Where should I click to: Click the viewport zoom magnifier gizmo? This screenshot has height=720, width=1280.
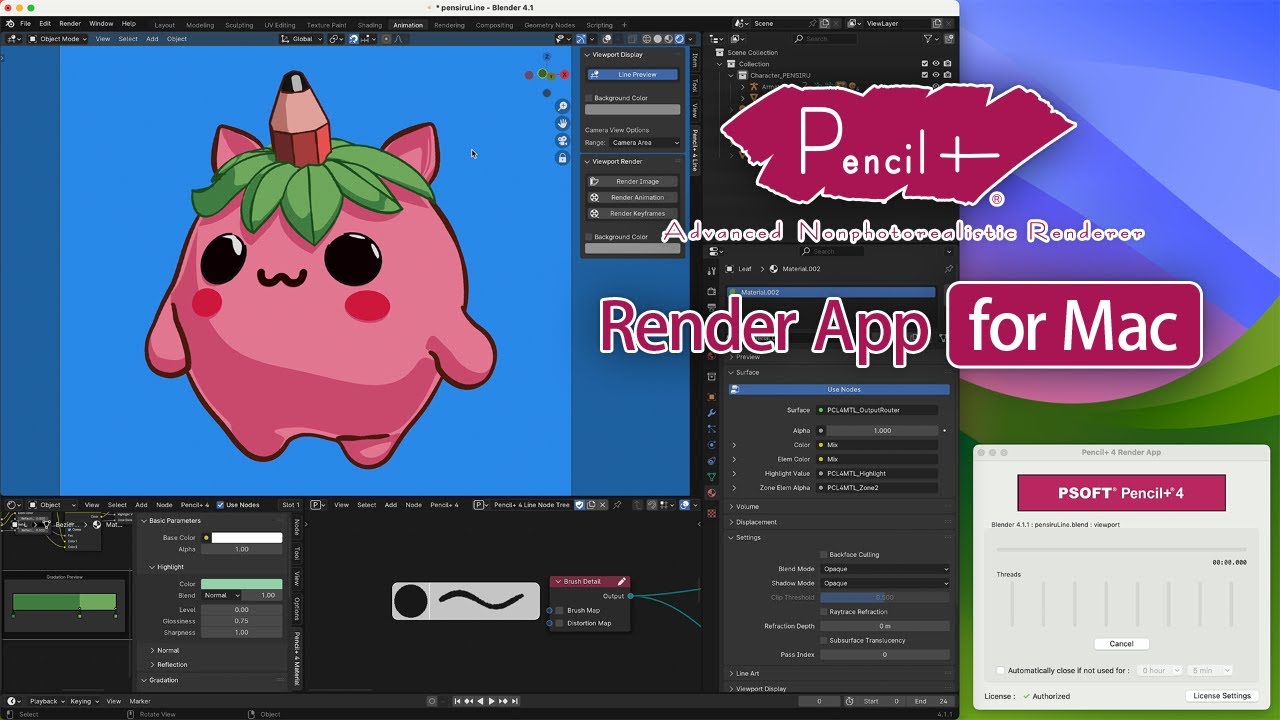tap(562, 107)
